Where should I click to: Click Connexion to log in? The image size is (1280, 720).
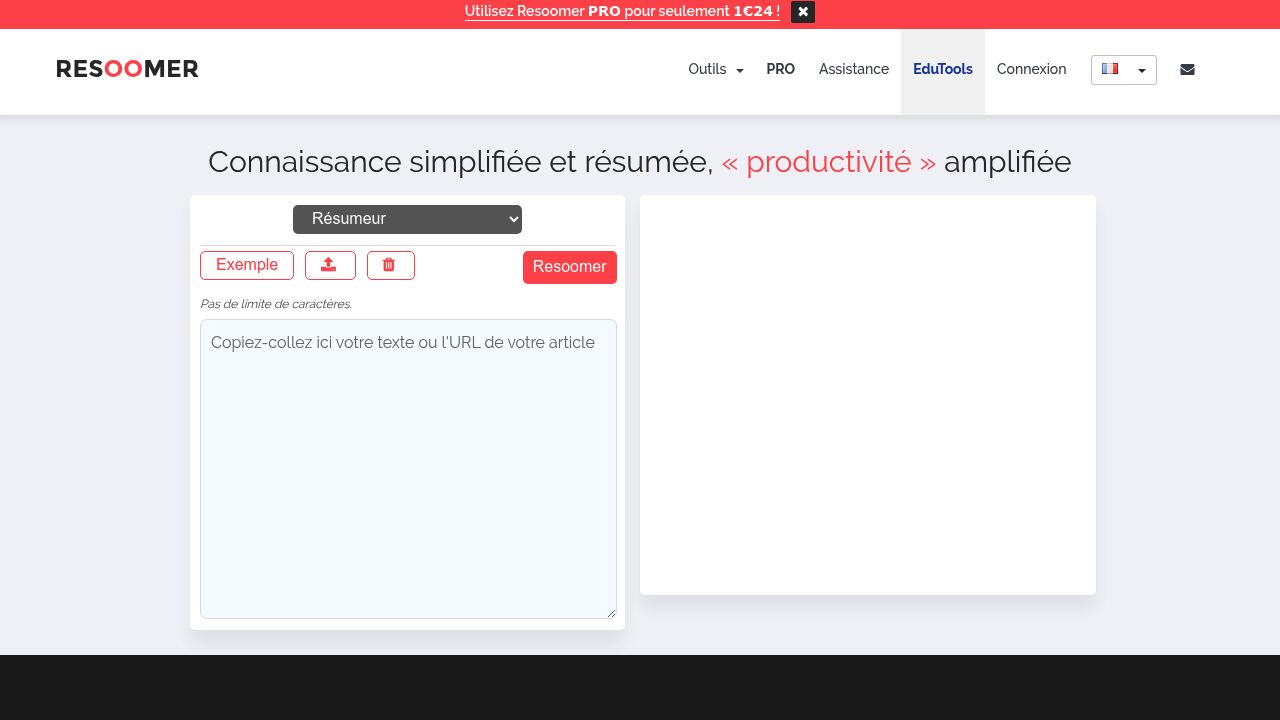click(1032, 69)
